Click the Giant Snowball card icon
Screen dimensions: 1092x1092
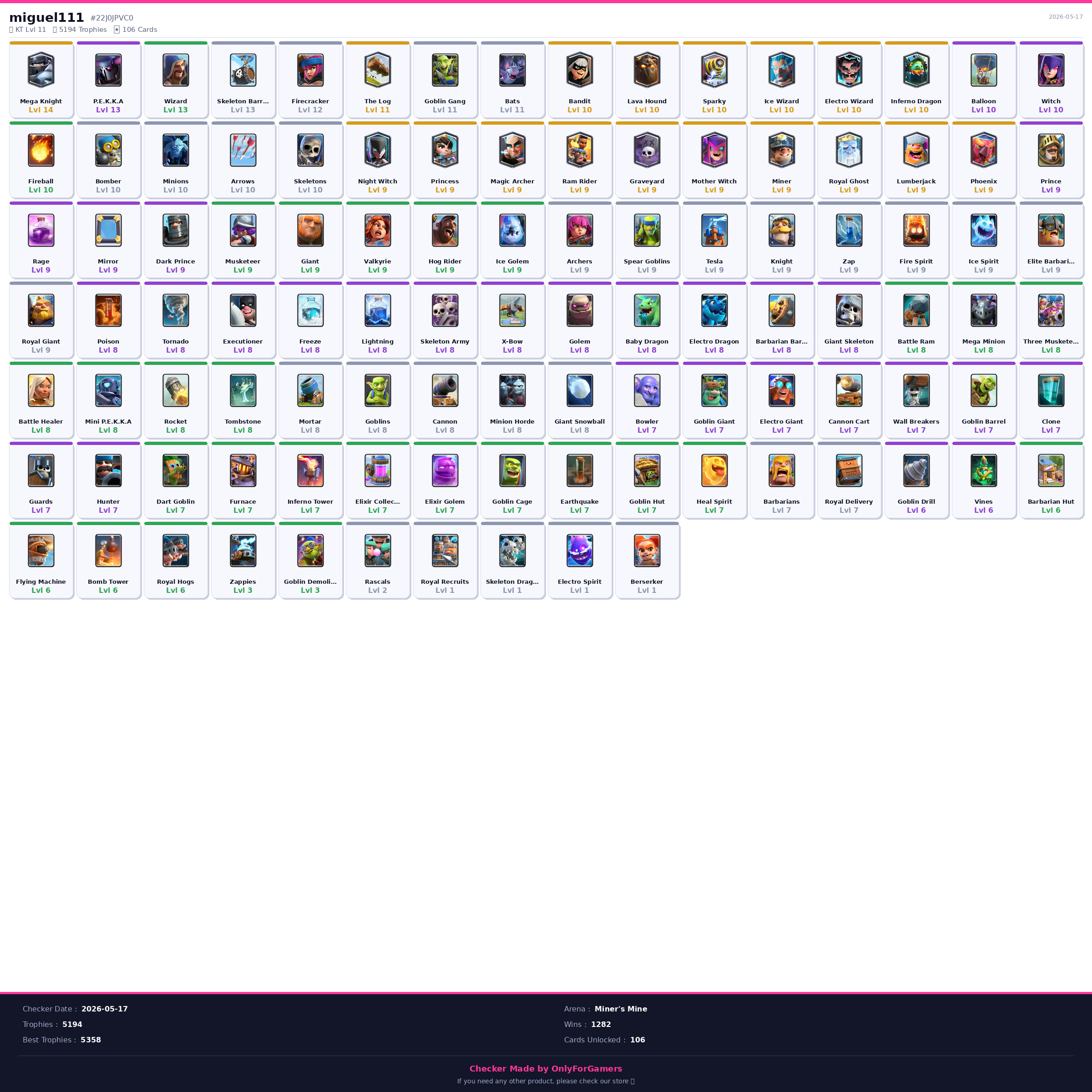(x=580, y=390)
